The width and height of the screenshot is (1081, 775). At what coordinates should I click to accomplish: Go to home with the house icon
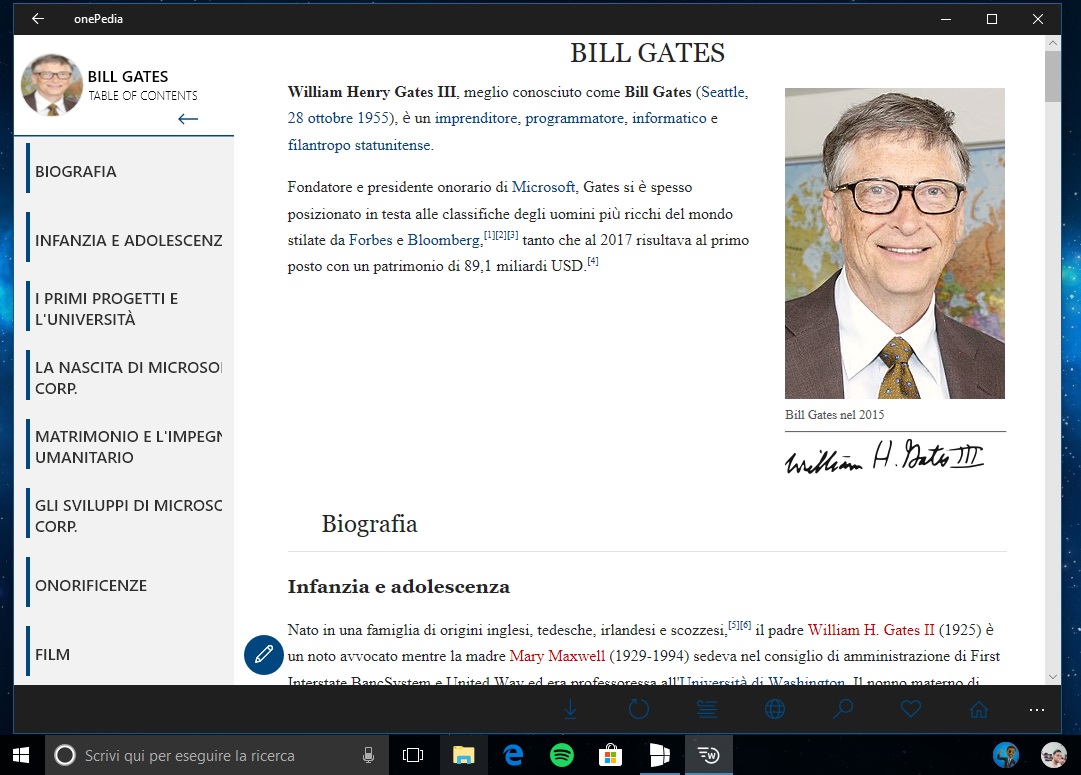(x=979, y=709)
